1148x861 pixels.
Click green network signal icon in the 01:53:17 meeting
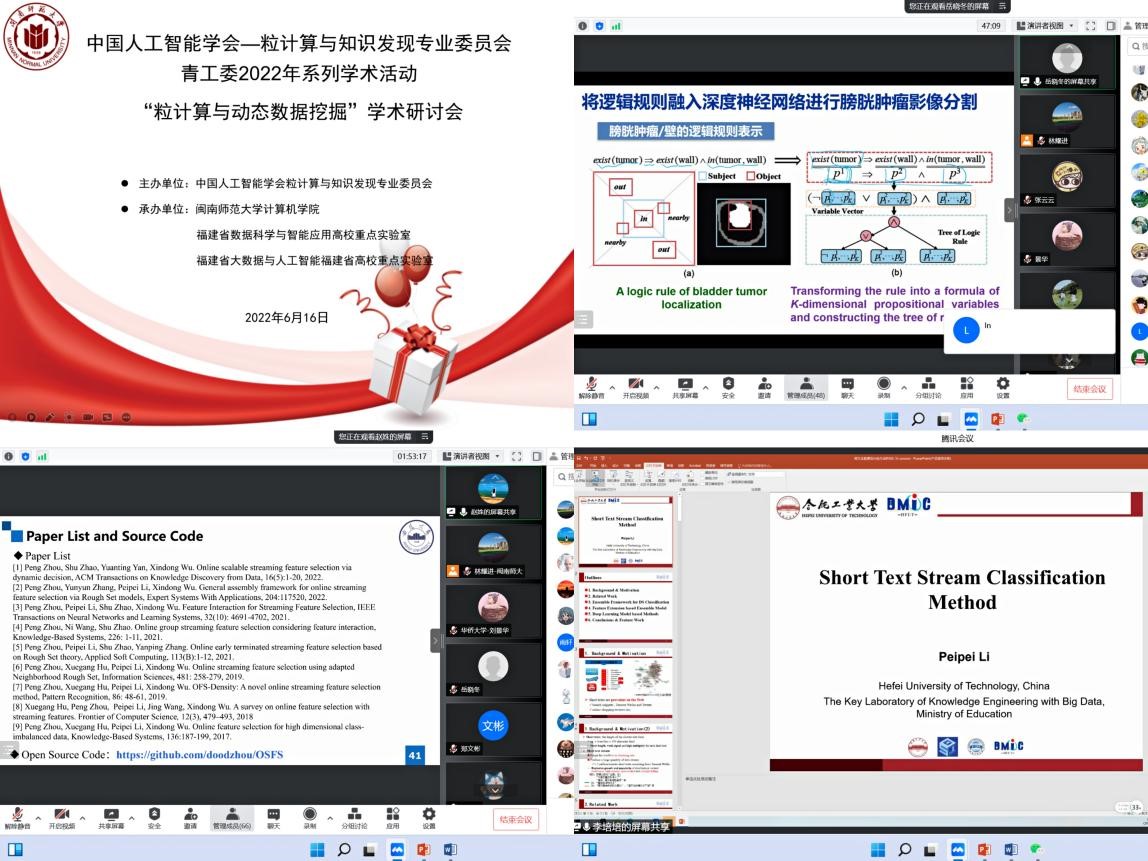point(42,456)
